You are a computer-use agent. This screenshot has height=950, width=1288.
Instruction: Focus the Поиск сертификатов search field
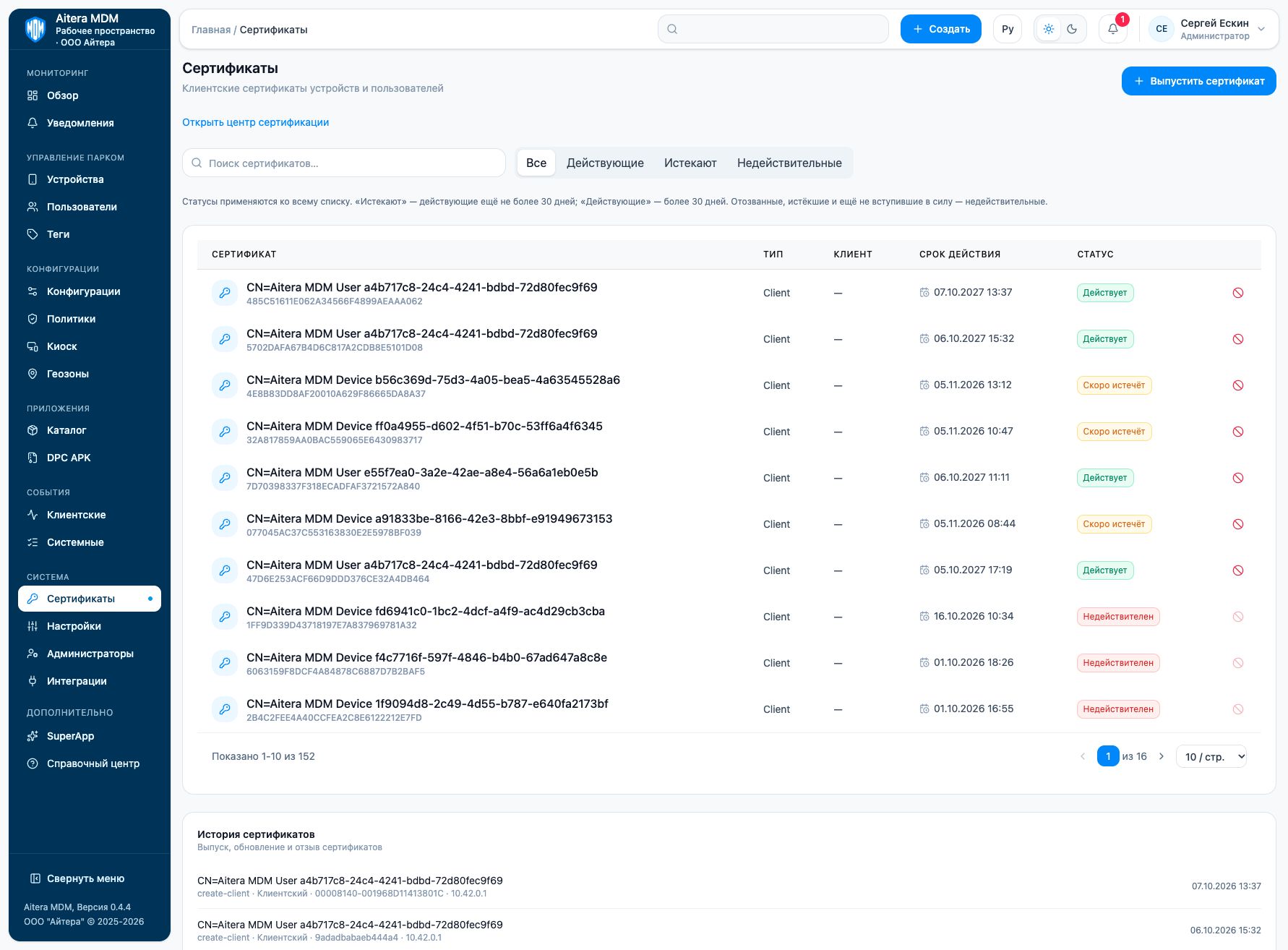[344, 163]
